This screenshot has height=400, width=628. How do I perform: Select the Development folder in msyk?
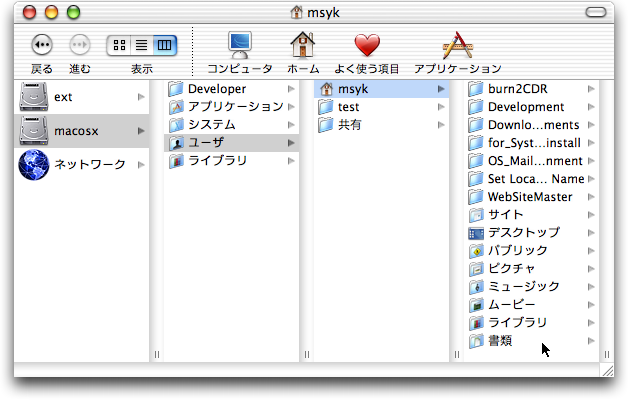pyautogui.click(x=525, y=107)
